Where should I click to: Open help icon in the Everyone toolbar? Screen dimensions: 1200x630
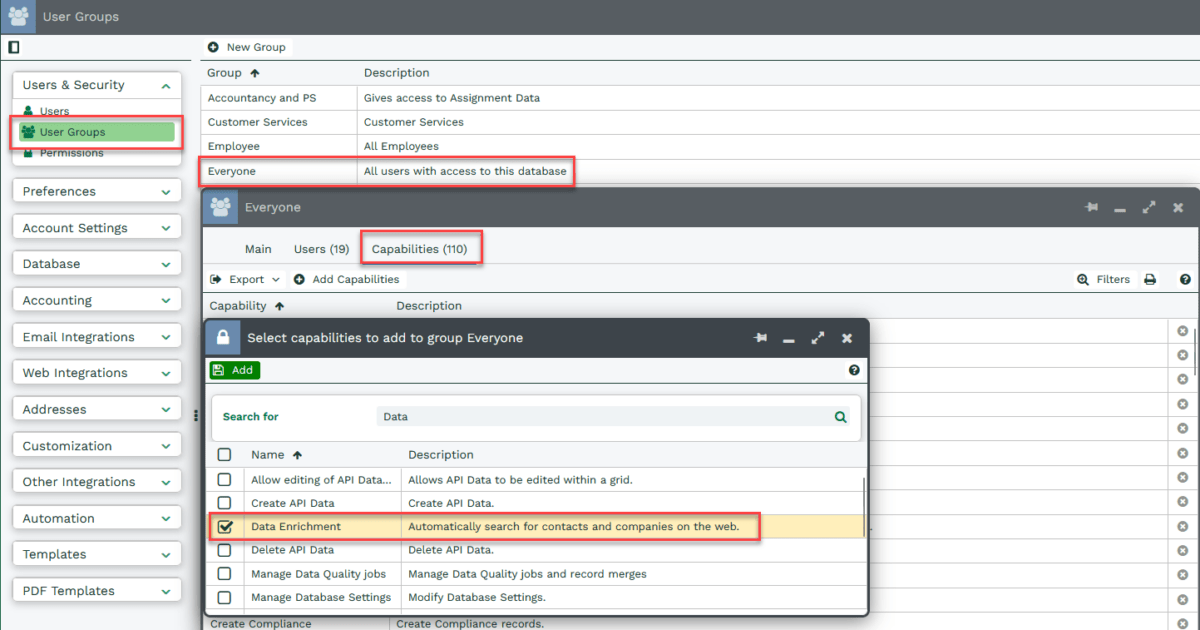pyautogui.click(x=1185, y=280)
